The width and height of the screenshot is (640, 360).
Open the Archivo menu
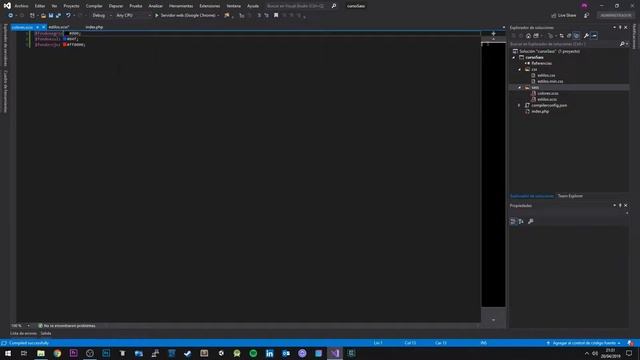pos(21,6)
